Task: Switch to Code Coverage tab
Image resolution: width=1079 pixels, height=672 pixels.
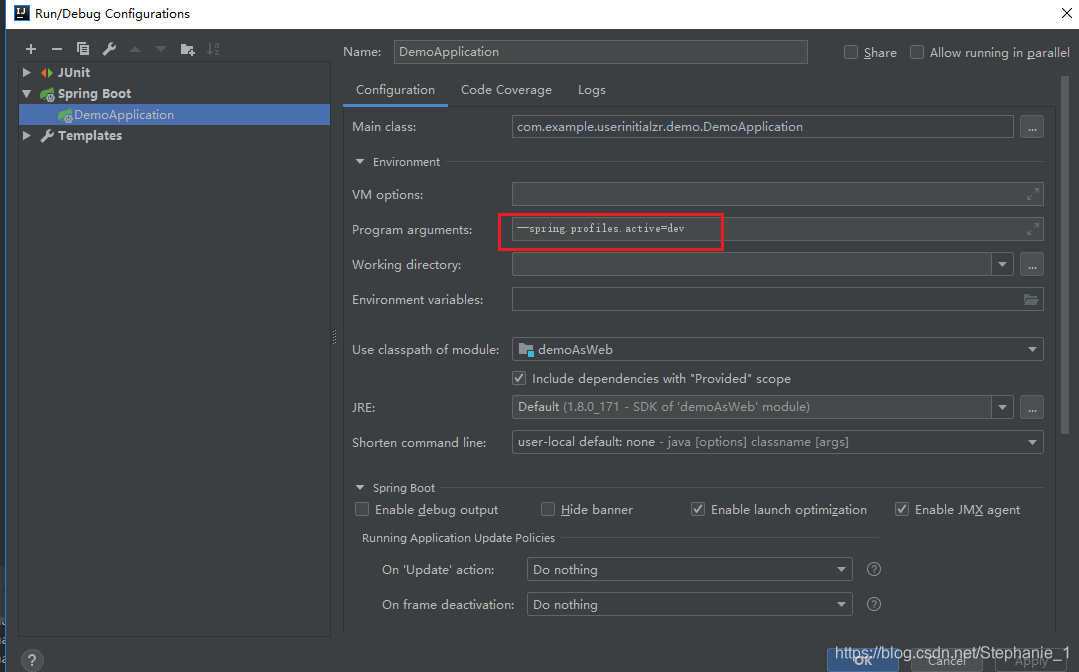Action: [506, 90]
